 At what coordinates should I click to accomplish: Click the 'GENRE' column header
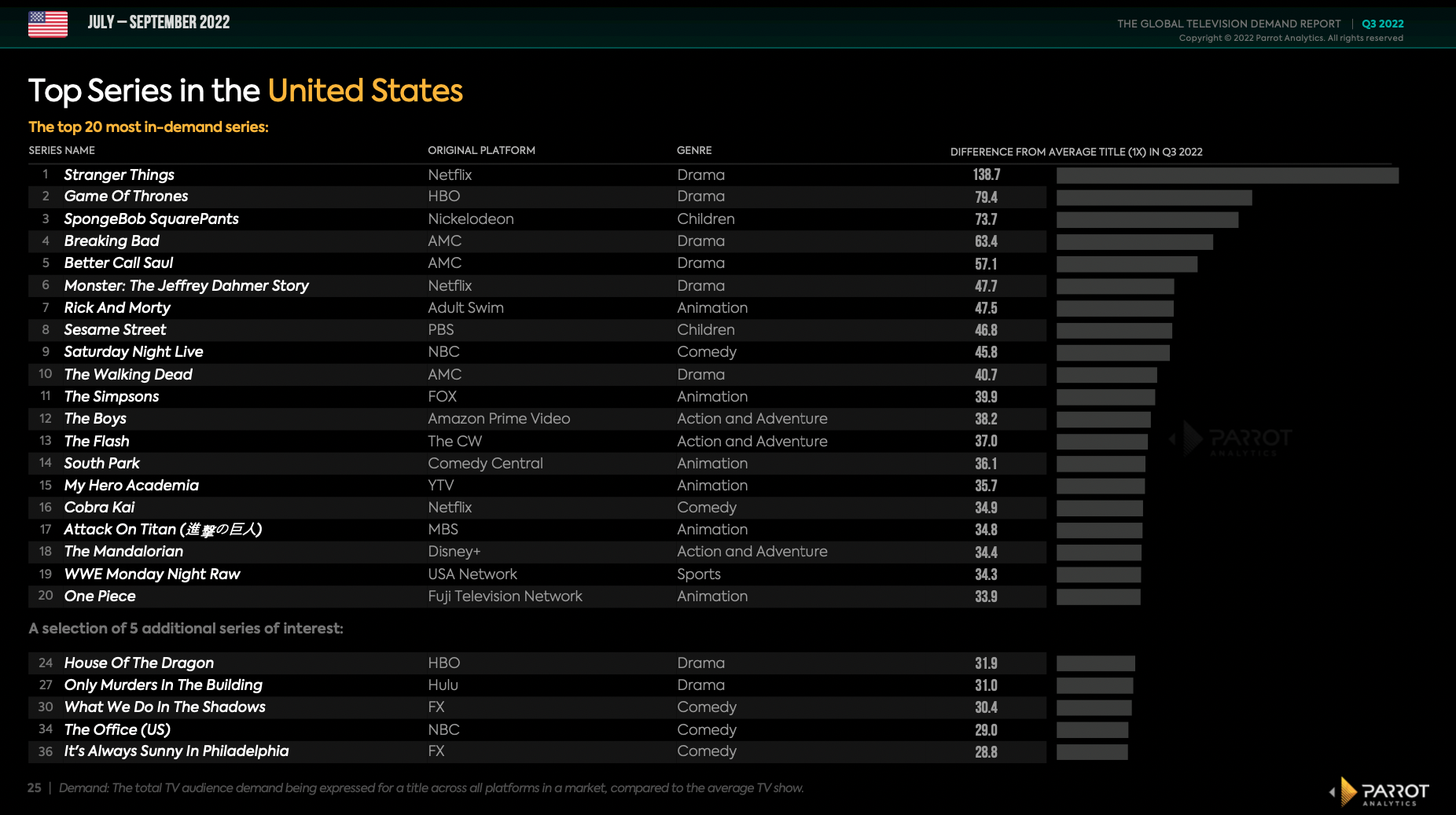click(x=694, y=150)
